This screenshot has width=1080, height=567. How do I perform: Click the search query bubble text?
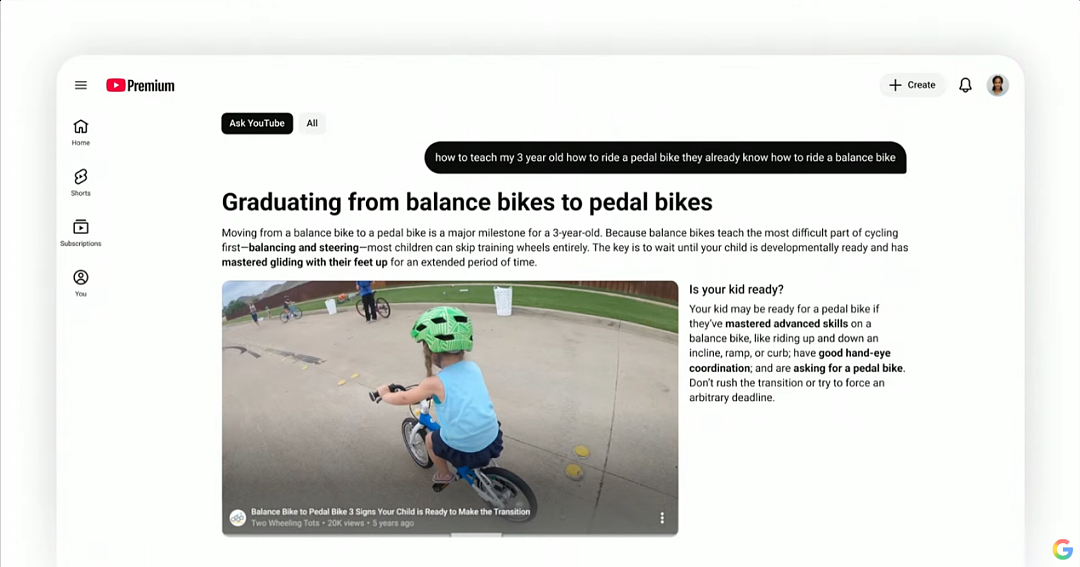665,158
